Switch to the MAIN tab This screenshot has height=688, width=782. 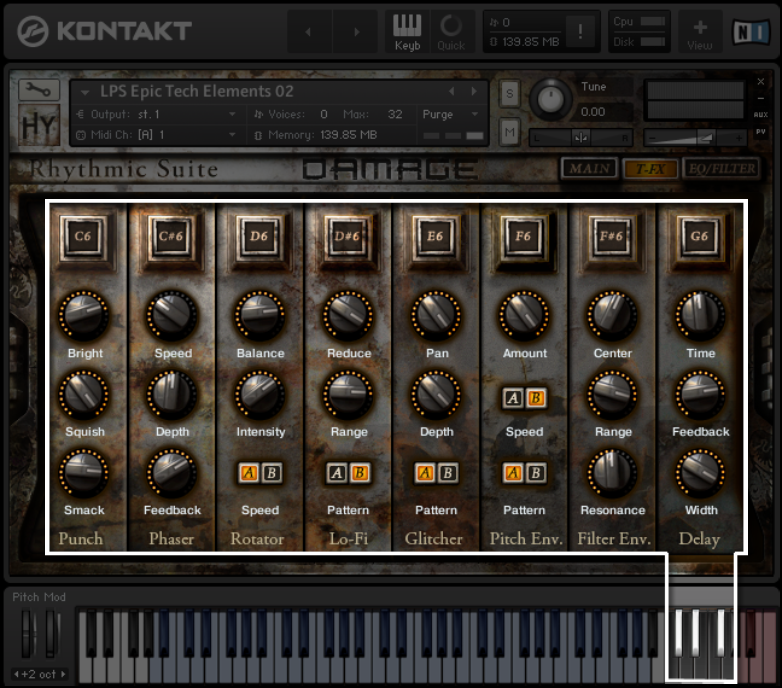pyautogui.click(x=589, y=169)
